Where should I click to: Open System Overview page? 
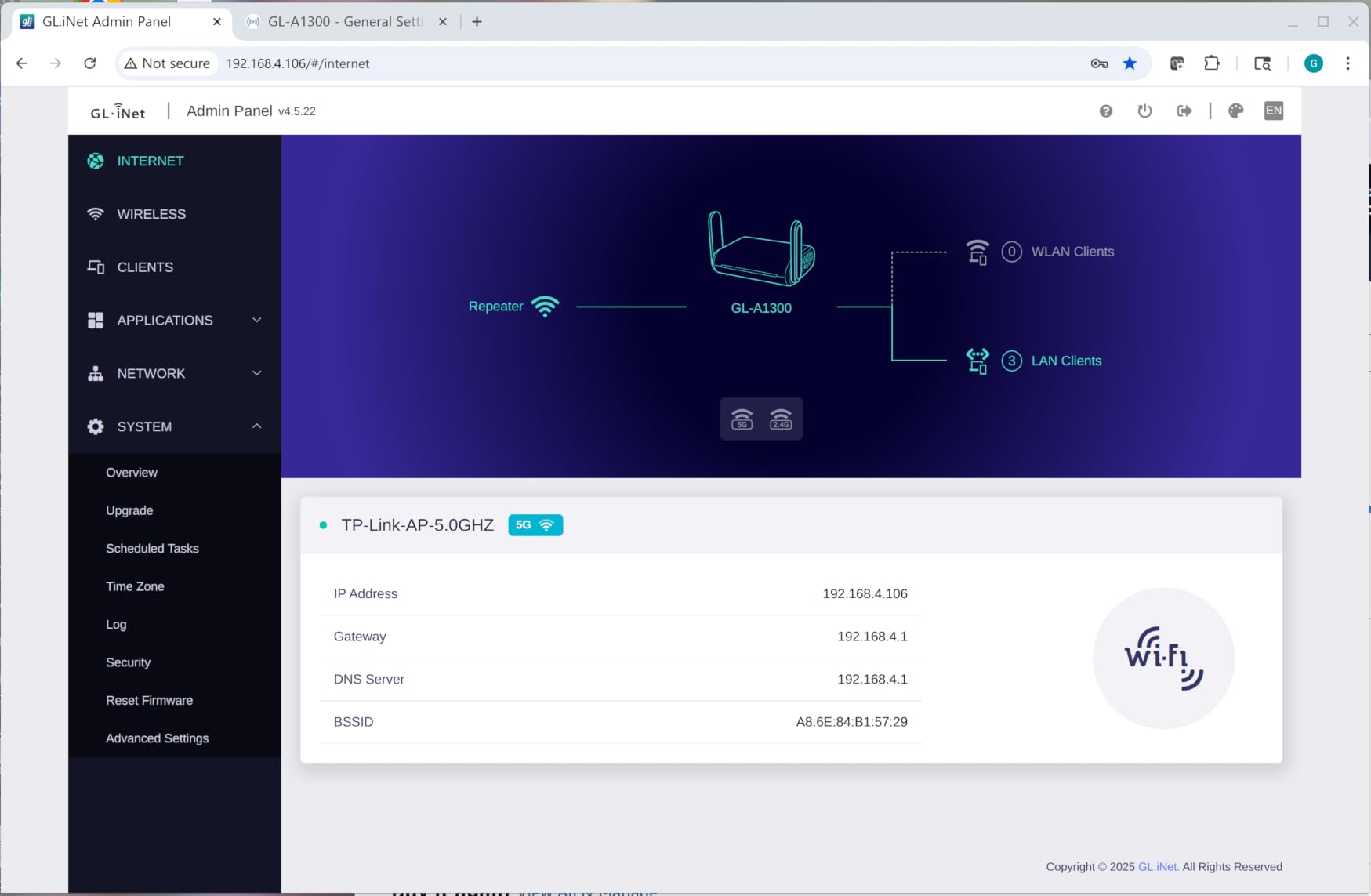coord(132,473)
